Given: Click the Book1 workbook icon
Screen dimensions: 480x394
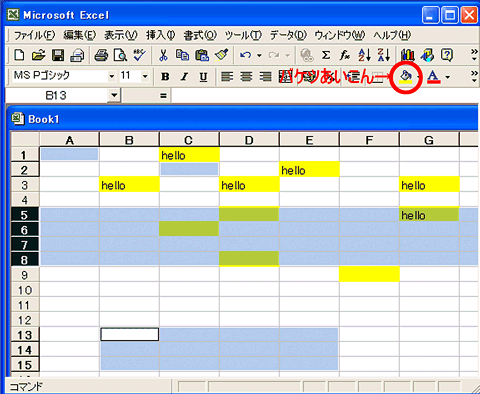Looking at the screenshot, I should pos(17,119).
